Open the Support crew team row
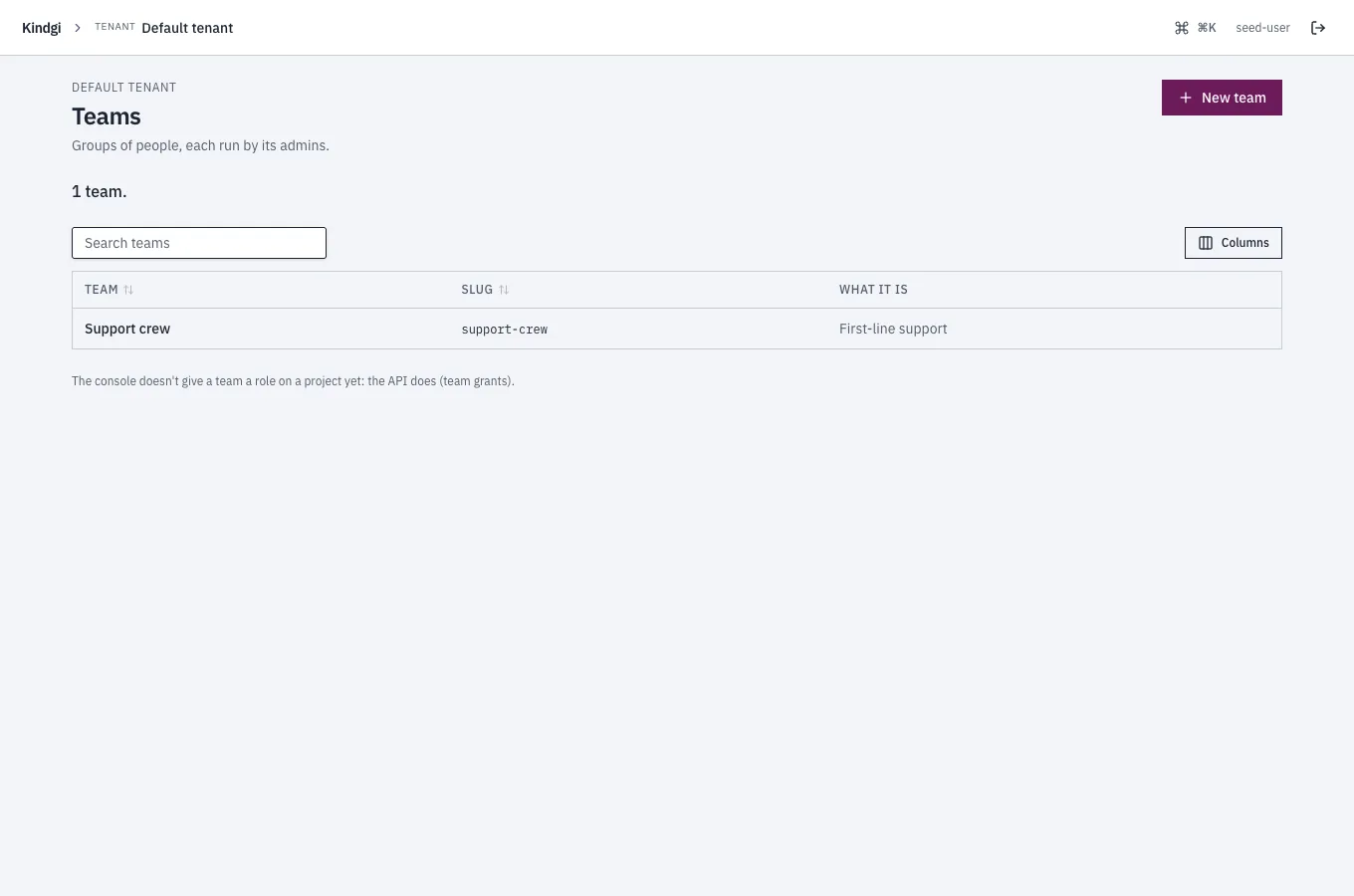The height and width of the screenshot is (896, 1354). pos(677,329)
